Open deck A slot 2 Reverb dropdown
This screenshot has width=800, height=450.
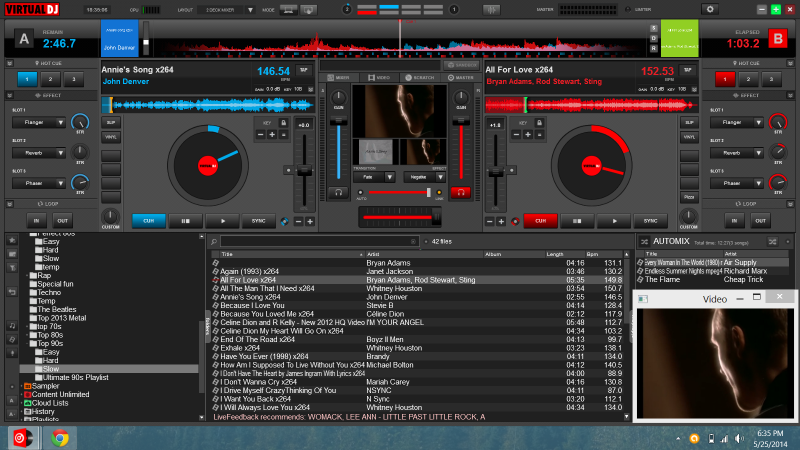click(60, 153)
